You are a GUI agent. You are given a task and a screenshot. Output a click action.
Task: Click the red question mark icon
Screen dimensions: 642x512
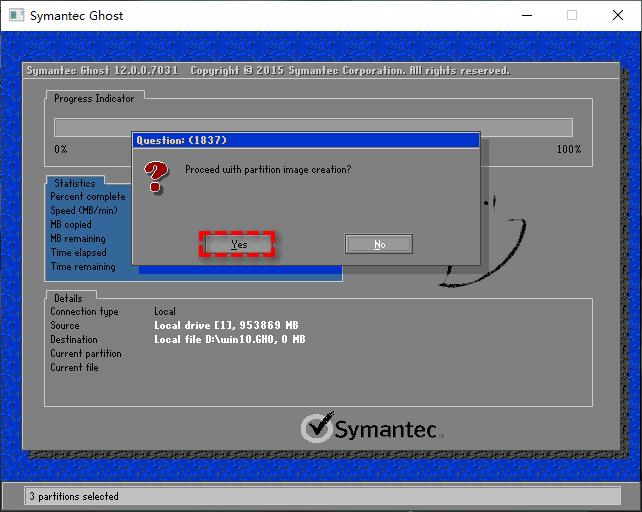(156, 178)
